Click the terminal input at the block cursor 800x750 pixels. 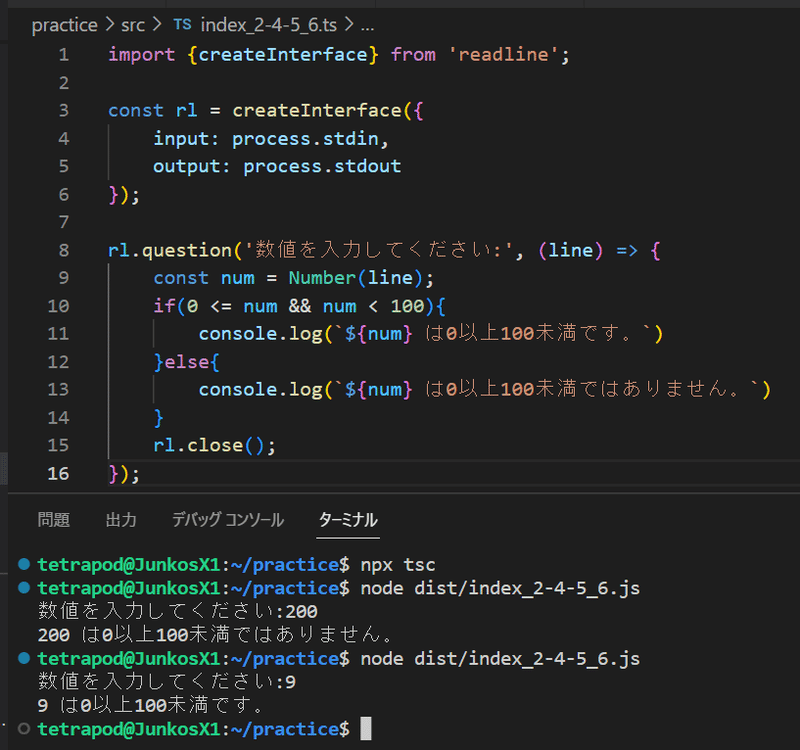365,728
